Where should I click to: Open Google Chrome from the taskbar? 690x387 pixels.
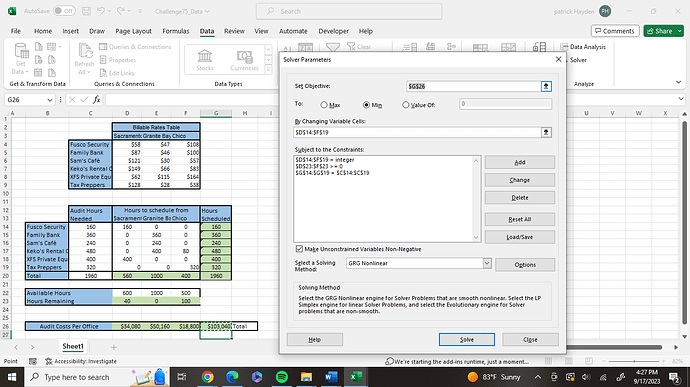click(x=207, y=377)
